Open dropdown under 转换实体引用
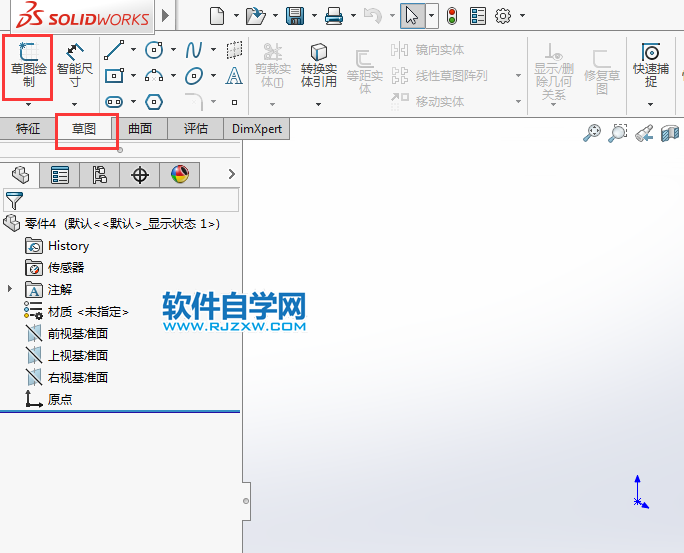Image resolution: width=684 pixels, height=553 pixels. (318, 105)
